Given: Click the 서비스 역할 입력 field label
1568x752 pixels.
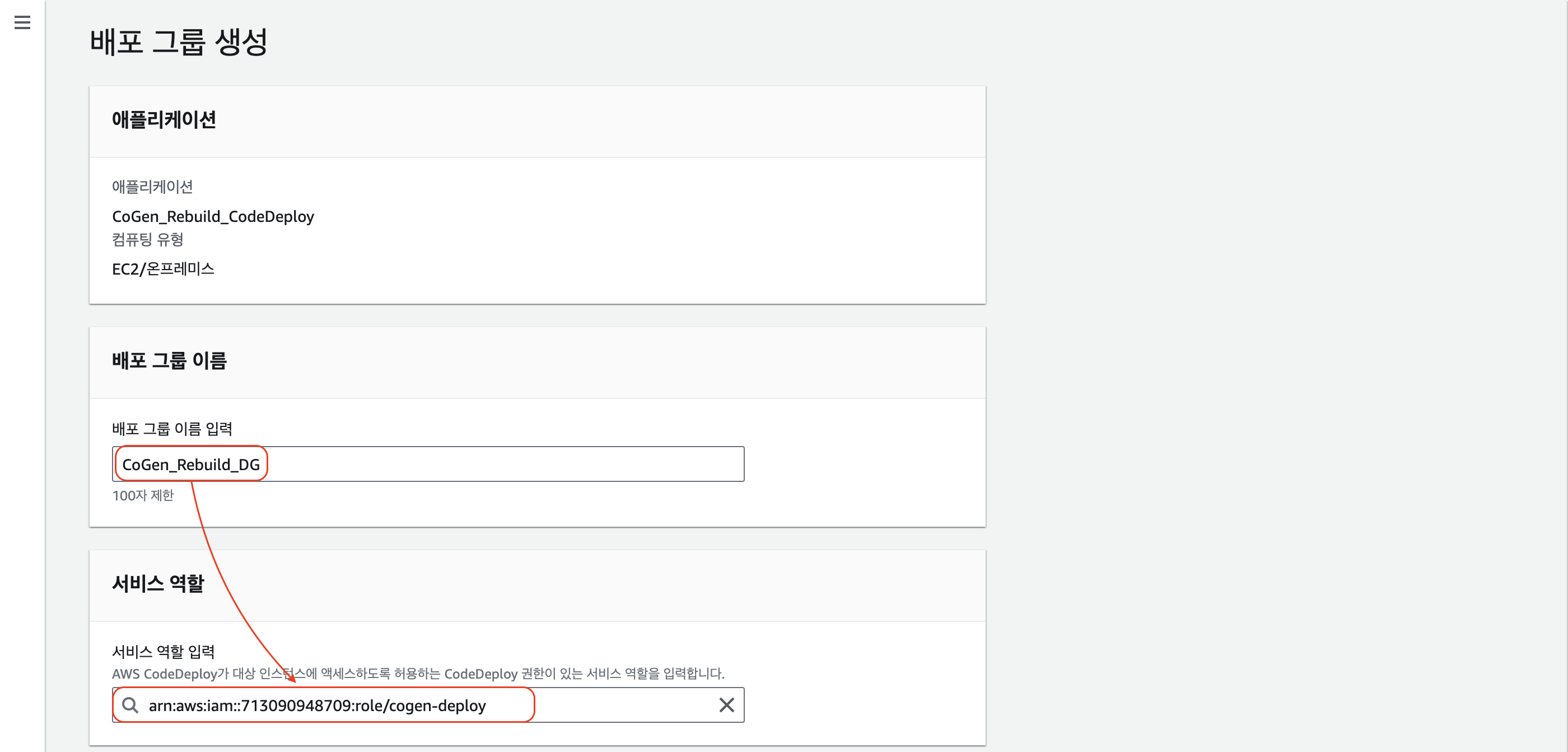Looking at the screenshot, I should click(x=163, y=652).
